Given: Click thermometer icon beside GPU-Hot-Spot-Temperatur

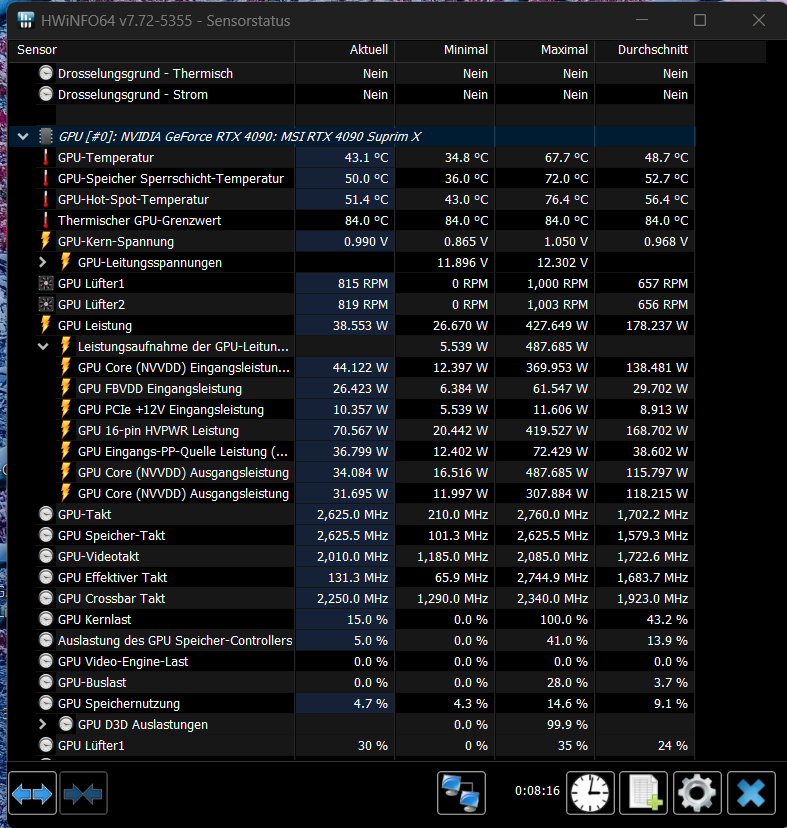Looking at the screenshot, I should 46,200.
